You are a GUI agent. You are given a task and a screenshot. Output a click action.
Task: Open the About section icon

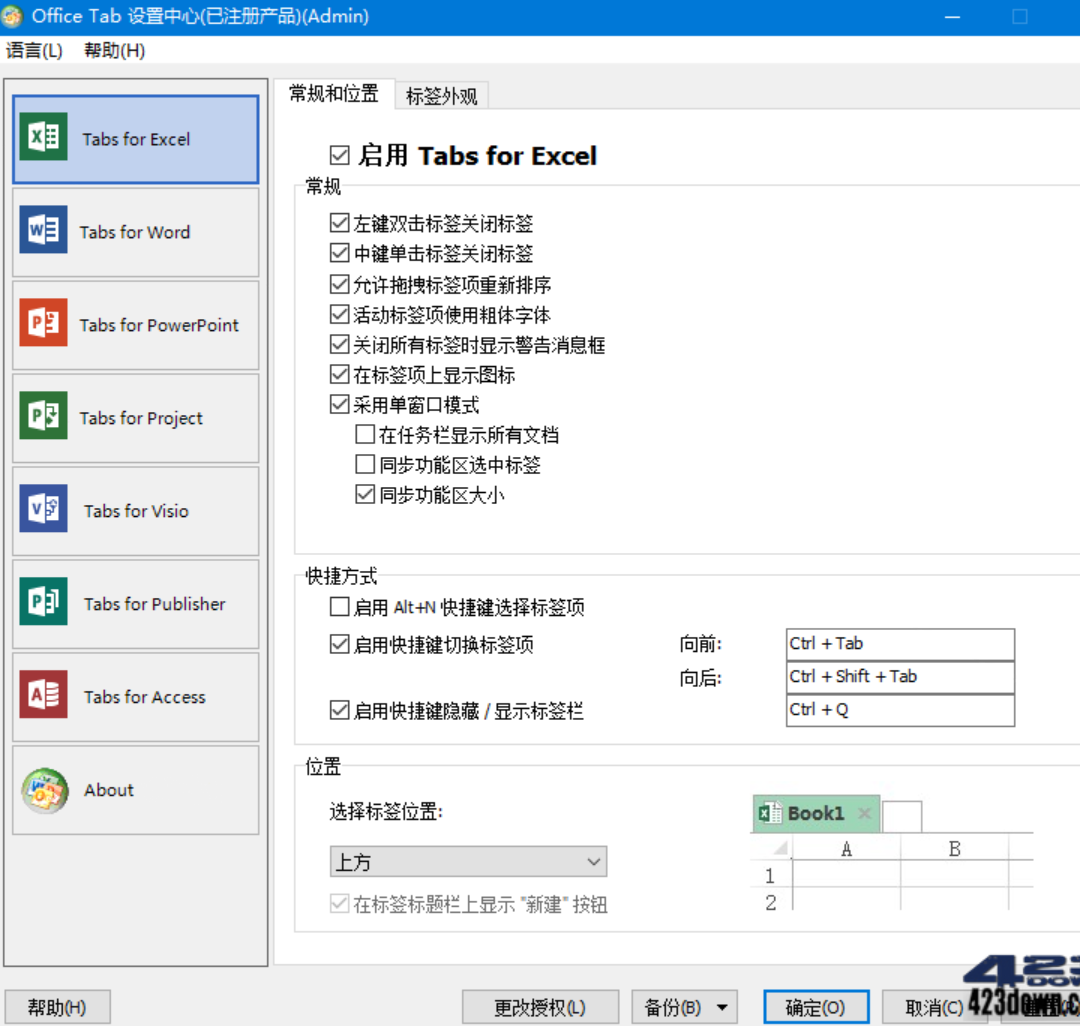45,791
